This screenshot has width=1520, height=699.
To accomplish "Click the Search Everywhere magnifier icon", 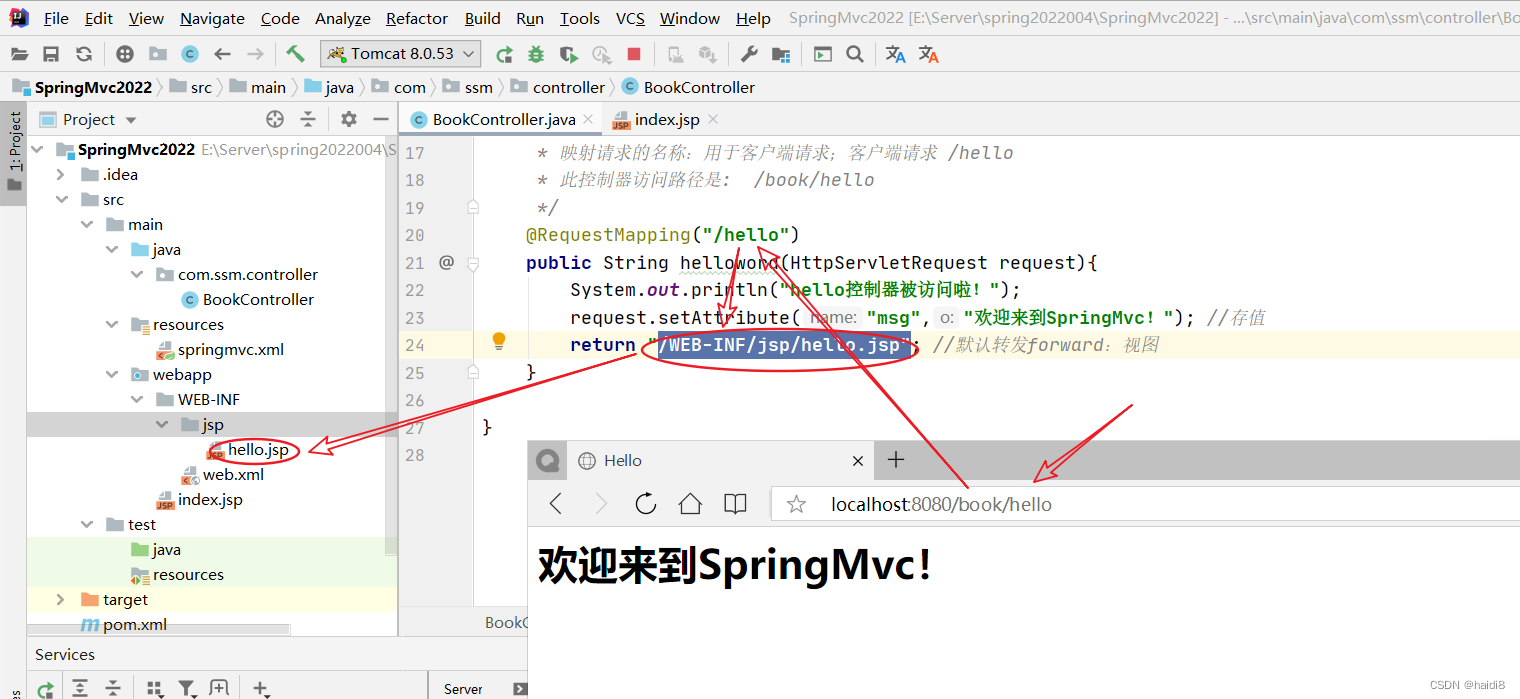I will (854, 54).
